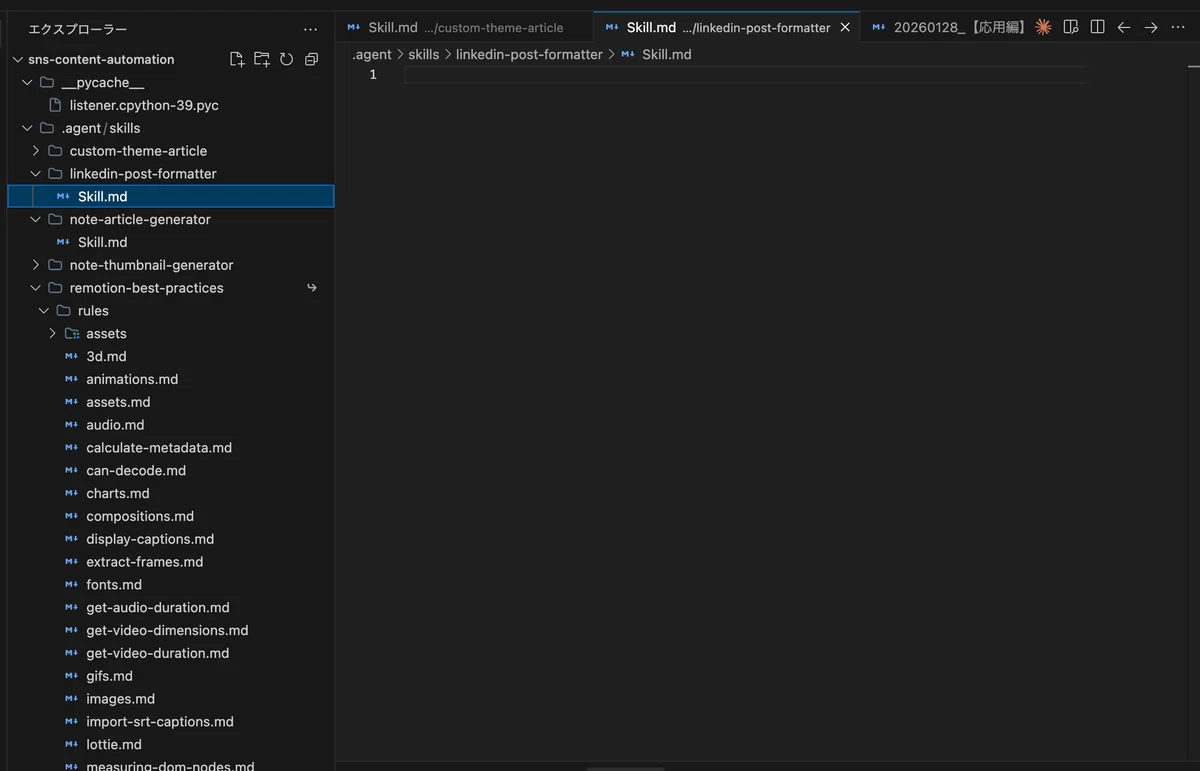The width and height of the screenshot is (1200, 771).
Task: Expand the custom-theme-article folder chevron
Action: pos(35,151)
